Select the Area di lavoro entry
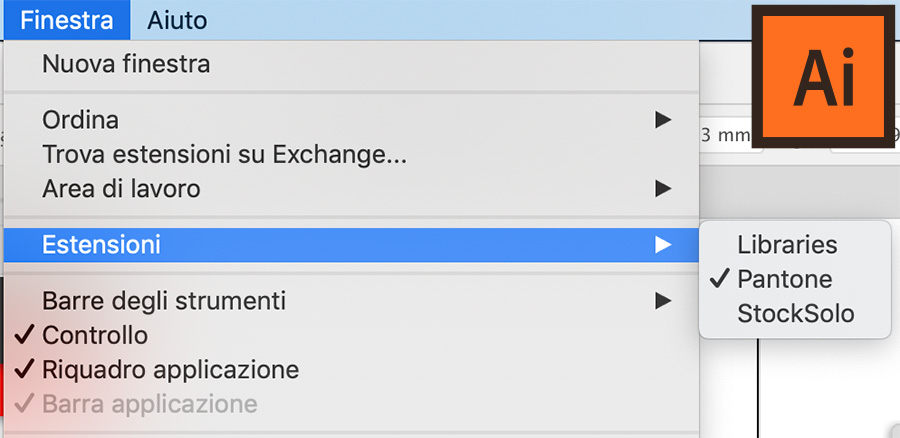 (x=351, y=188)
